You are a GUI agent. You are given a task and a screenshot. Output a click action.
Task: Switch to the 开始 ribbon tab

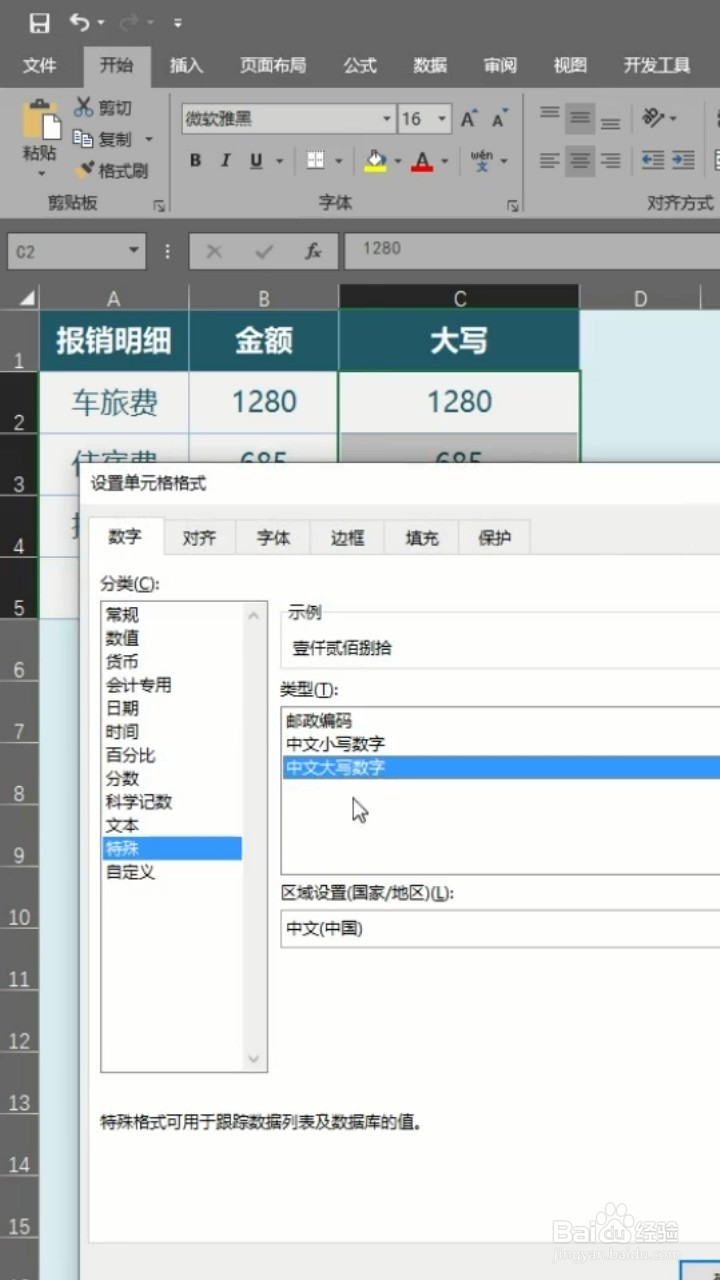coord(116,65)
